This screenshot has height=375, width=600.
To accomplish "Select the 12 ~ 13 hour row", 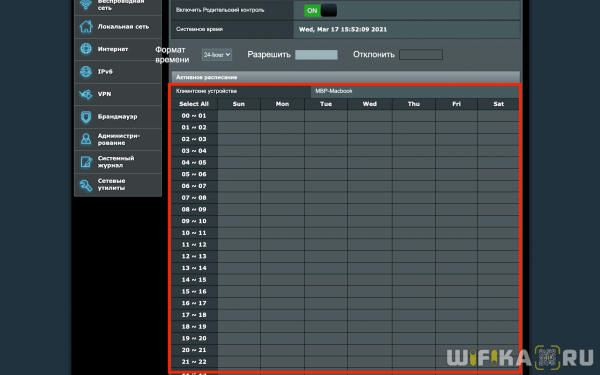I will pos(194,256).
